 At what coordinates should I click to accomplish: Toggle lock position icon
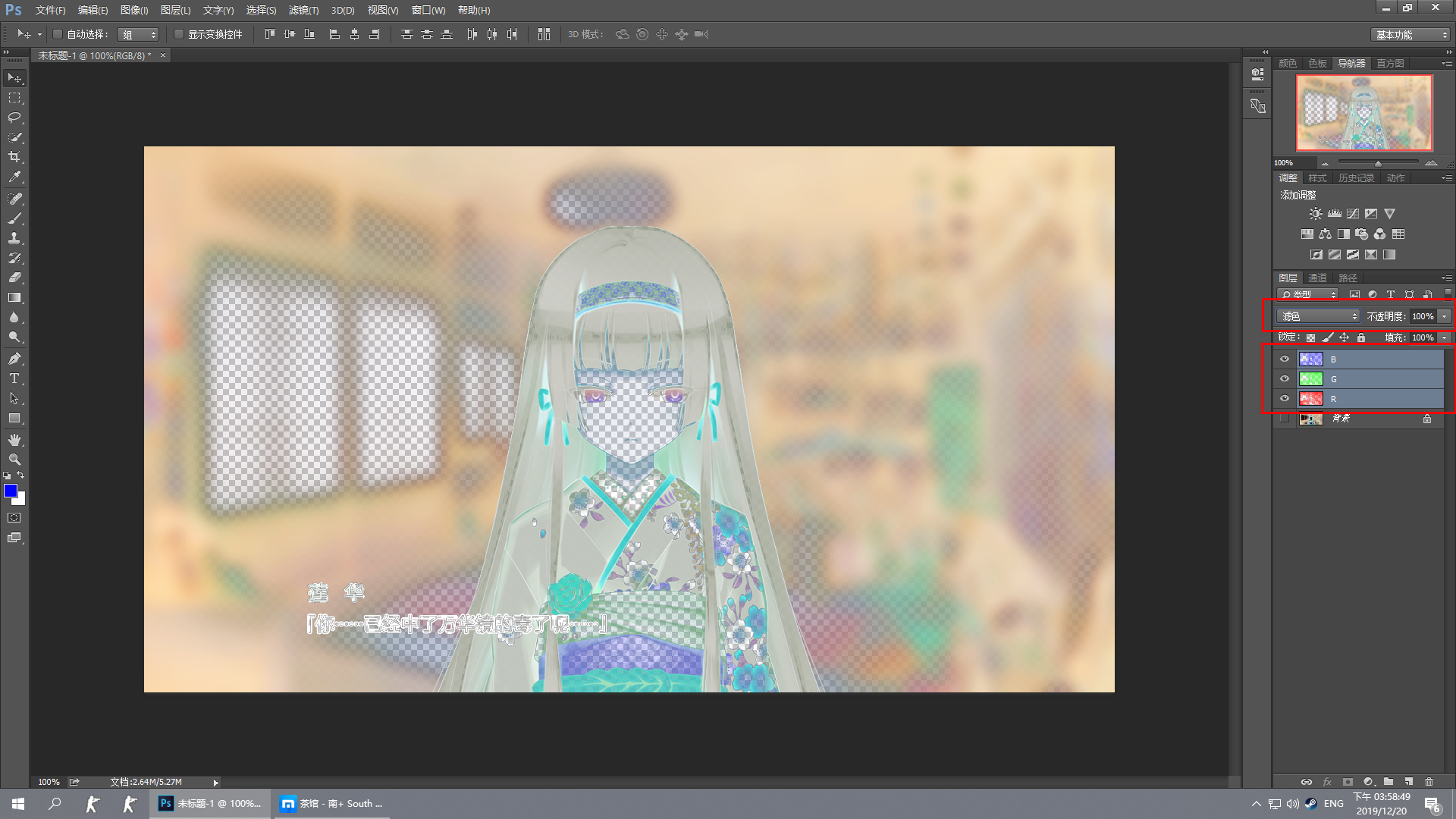pos(1344,337)
